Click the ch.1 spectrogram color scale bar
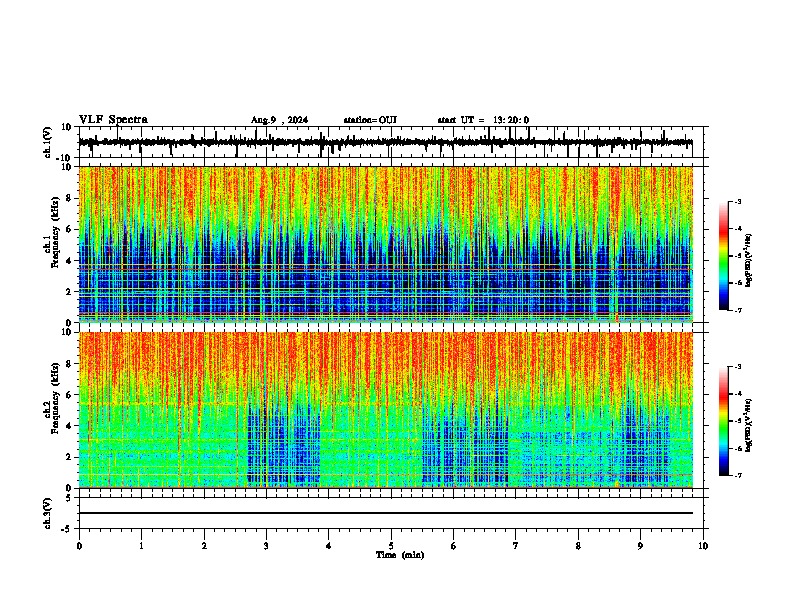This screenshot has height=612, width=792. (x=724, y=256)
